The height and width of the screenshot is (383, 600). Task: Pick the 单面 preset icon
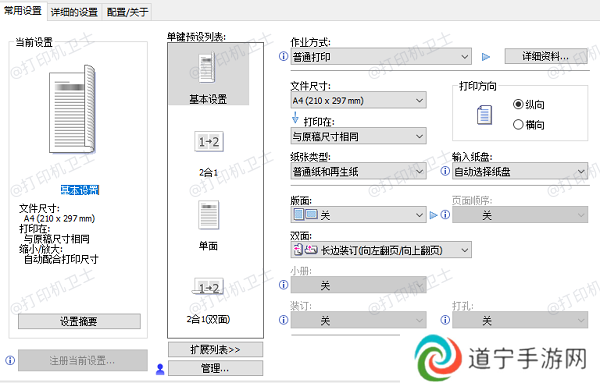tap(209, 215)
